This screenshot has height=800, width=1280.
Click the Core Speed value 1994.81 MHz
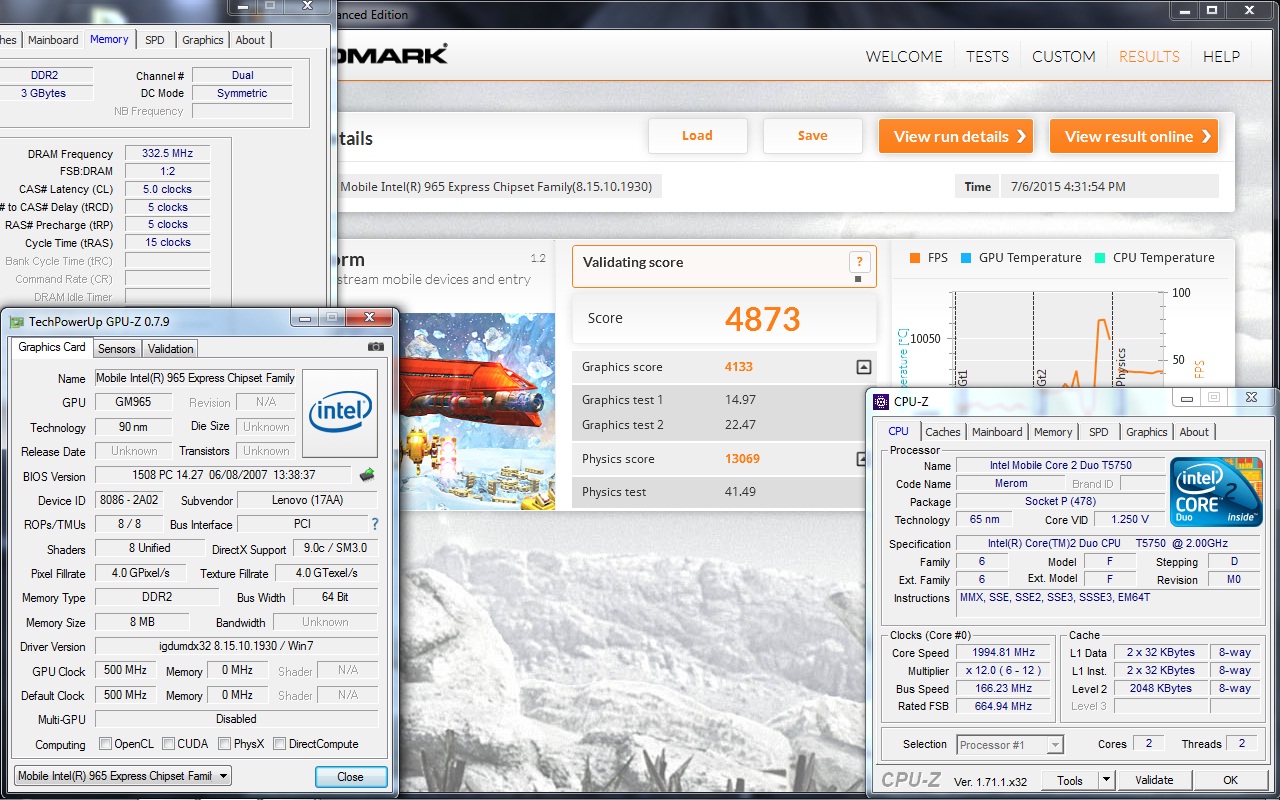click(1005, 653)
